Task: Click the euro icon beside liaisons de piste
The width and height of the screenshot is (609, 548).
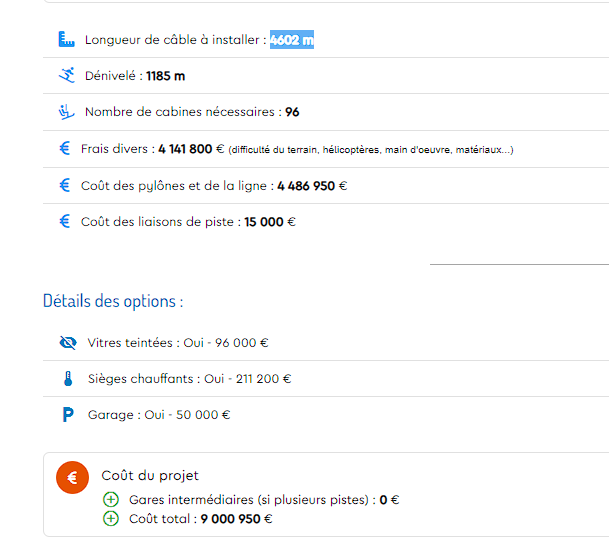Action: pos(64,221)
